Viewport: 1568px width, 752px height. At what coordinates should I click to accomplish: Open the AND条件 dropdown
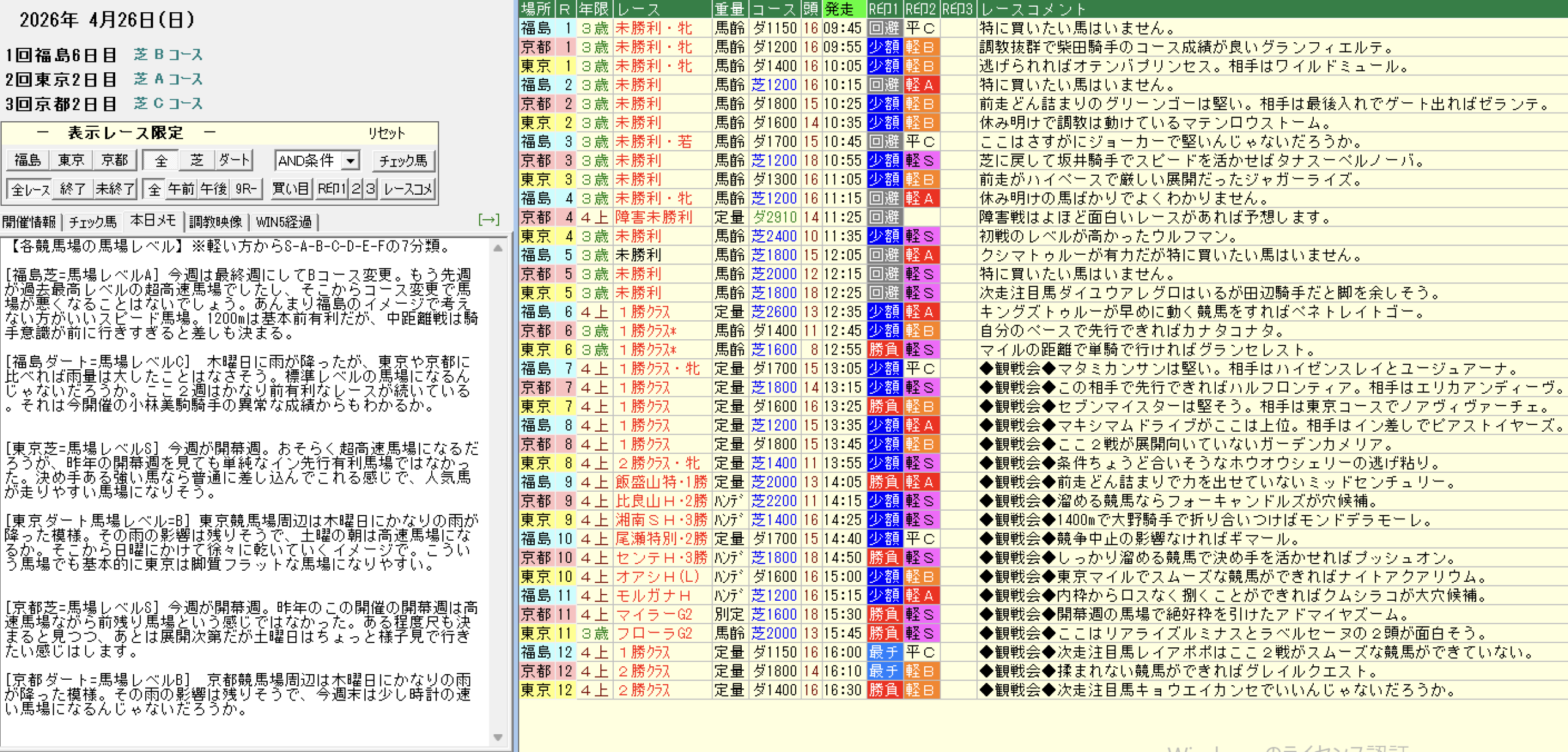pos(350,160)
